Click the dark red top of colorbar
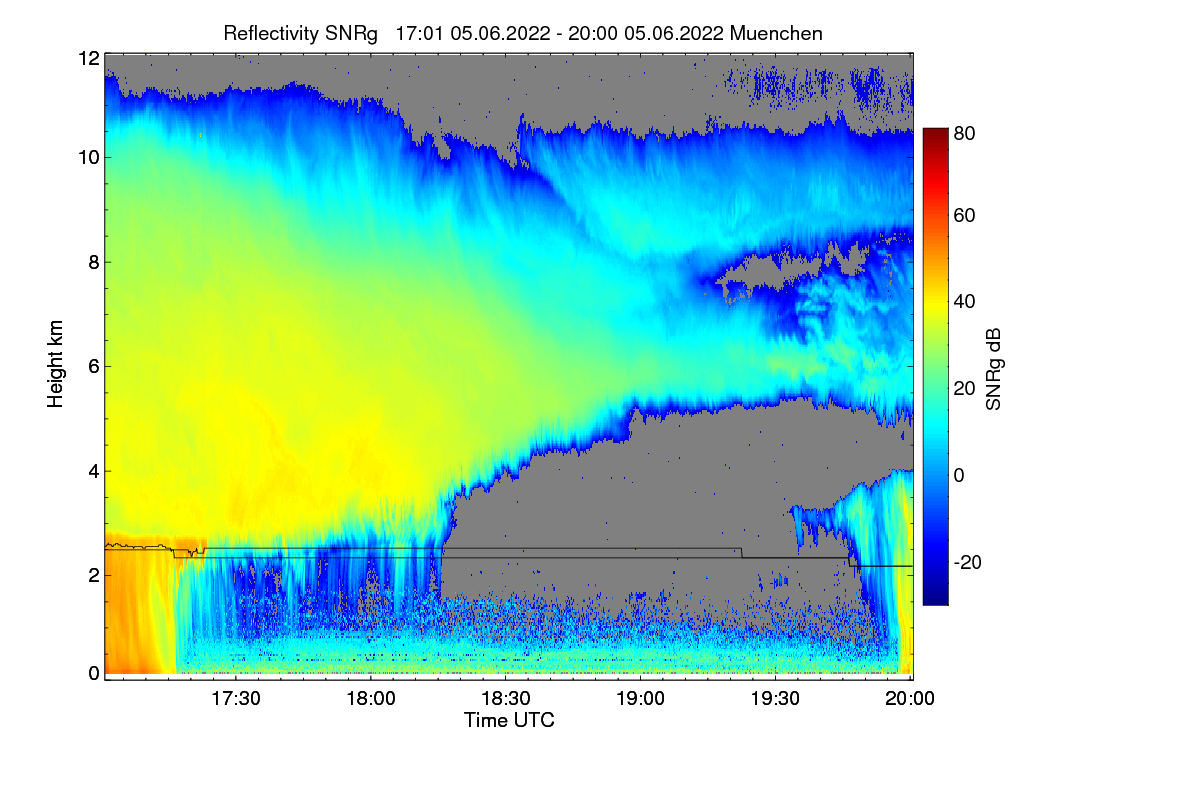Image resolution: width=1200 pixels, height=800 pixels. coord(934,136)
